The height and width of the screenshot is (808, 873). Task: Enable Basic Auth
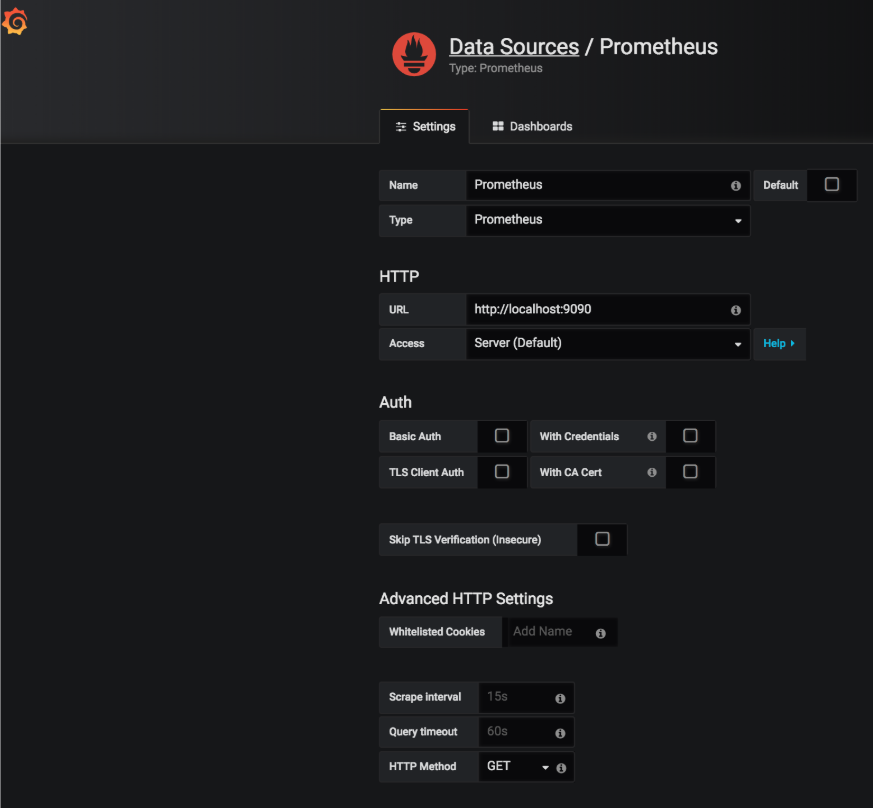coord(502,436)
